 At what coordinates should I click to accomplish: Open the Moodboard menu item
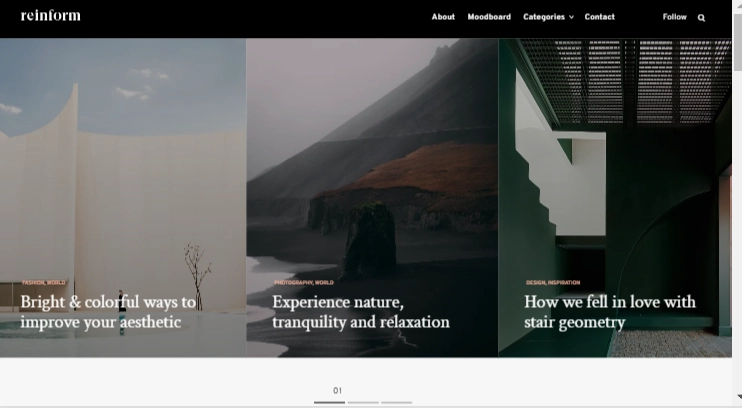(489, 17)
